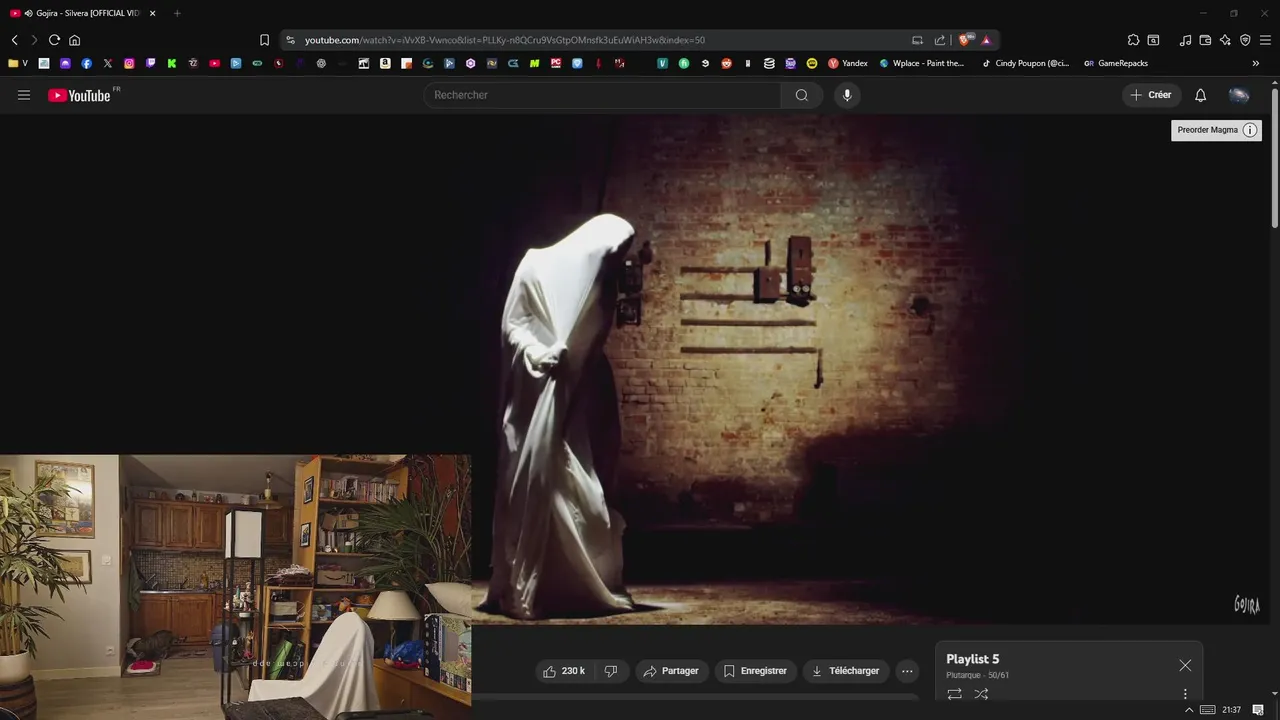Viewport: 1280px width, 720px height.
Task: Open the Twitch bookmark icon
Action: (x=151, y=63)
